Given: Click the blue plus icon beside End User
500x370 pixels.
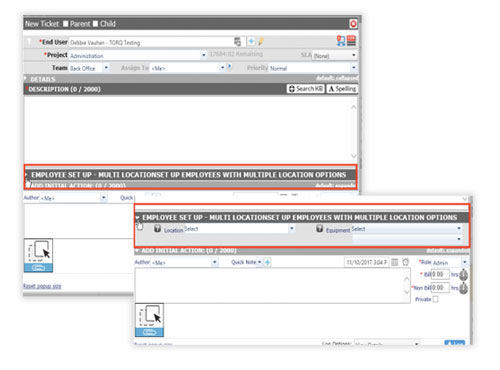Looking at the screenshot, I should tap(251, 41).
